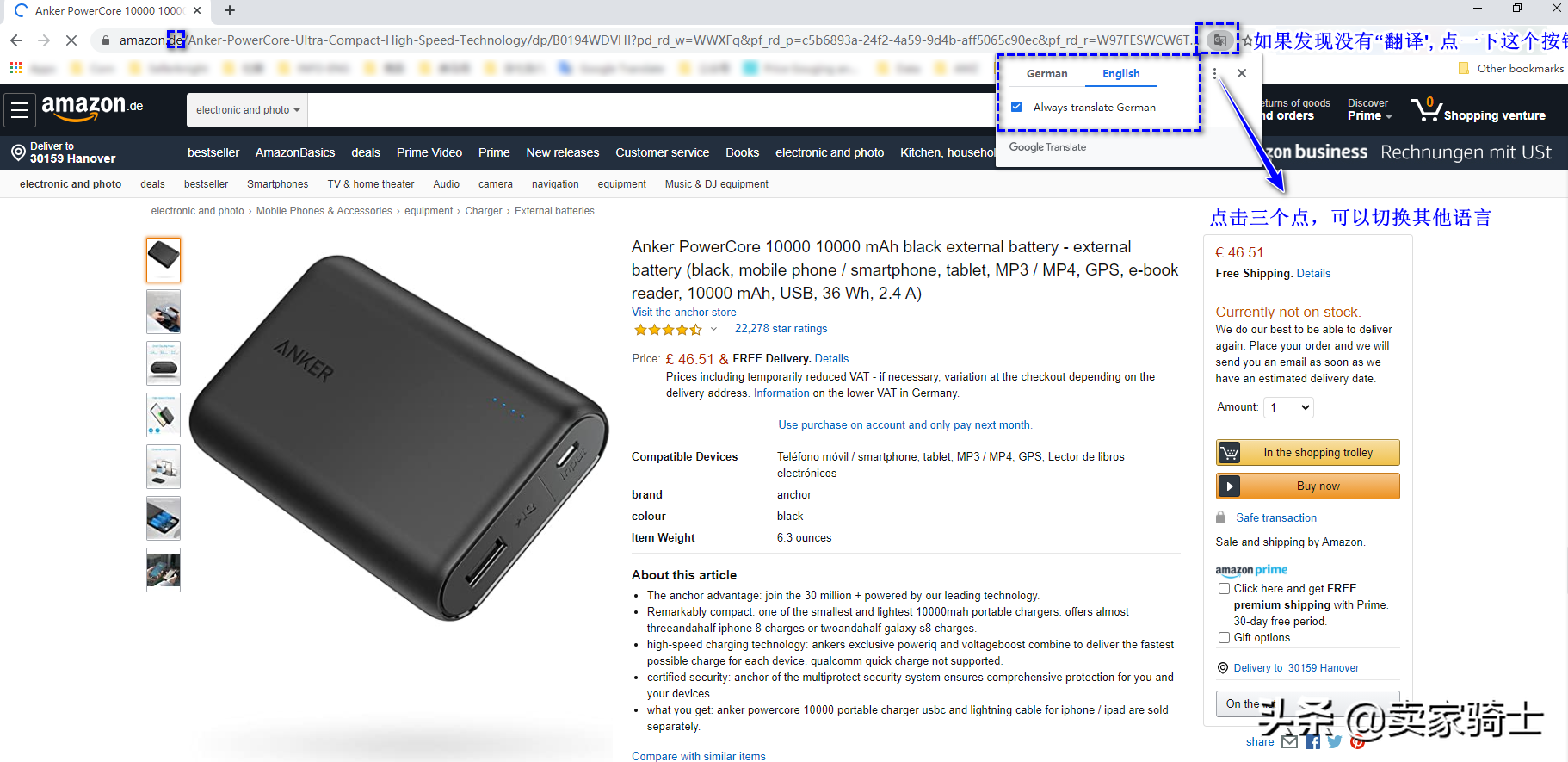Select the second product thumbnail
The height and width of the screenshot is (762, 1568).
tap(164, 312)
